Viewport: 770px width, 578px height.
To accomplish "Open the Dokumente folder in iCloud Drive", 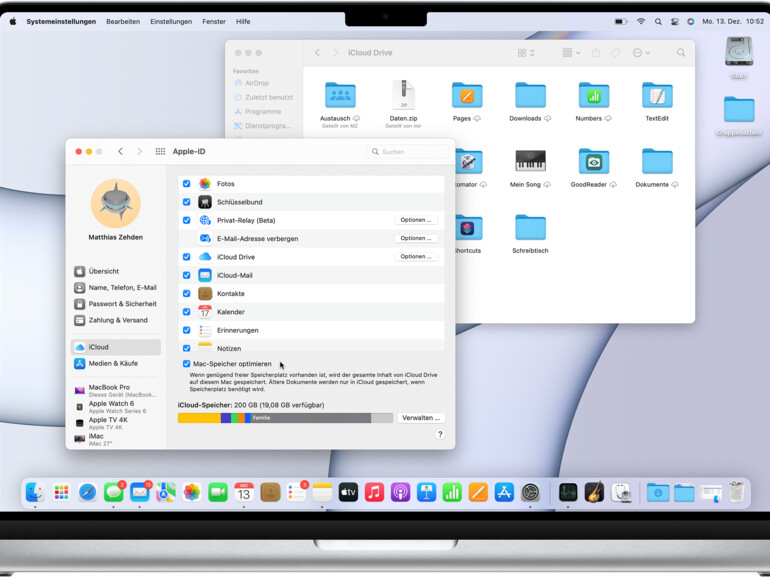I will point(657,161).
